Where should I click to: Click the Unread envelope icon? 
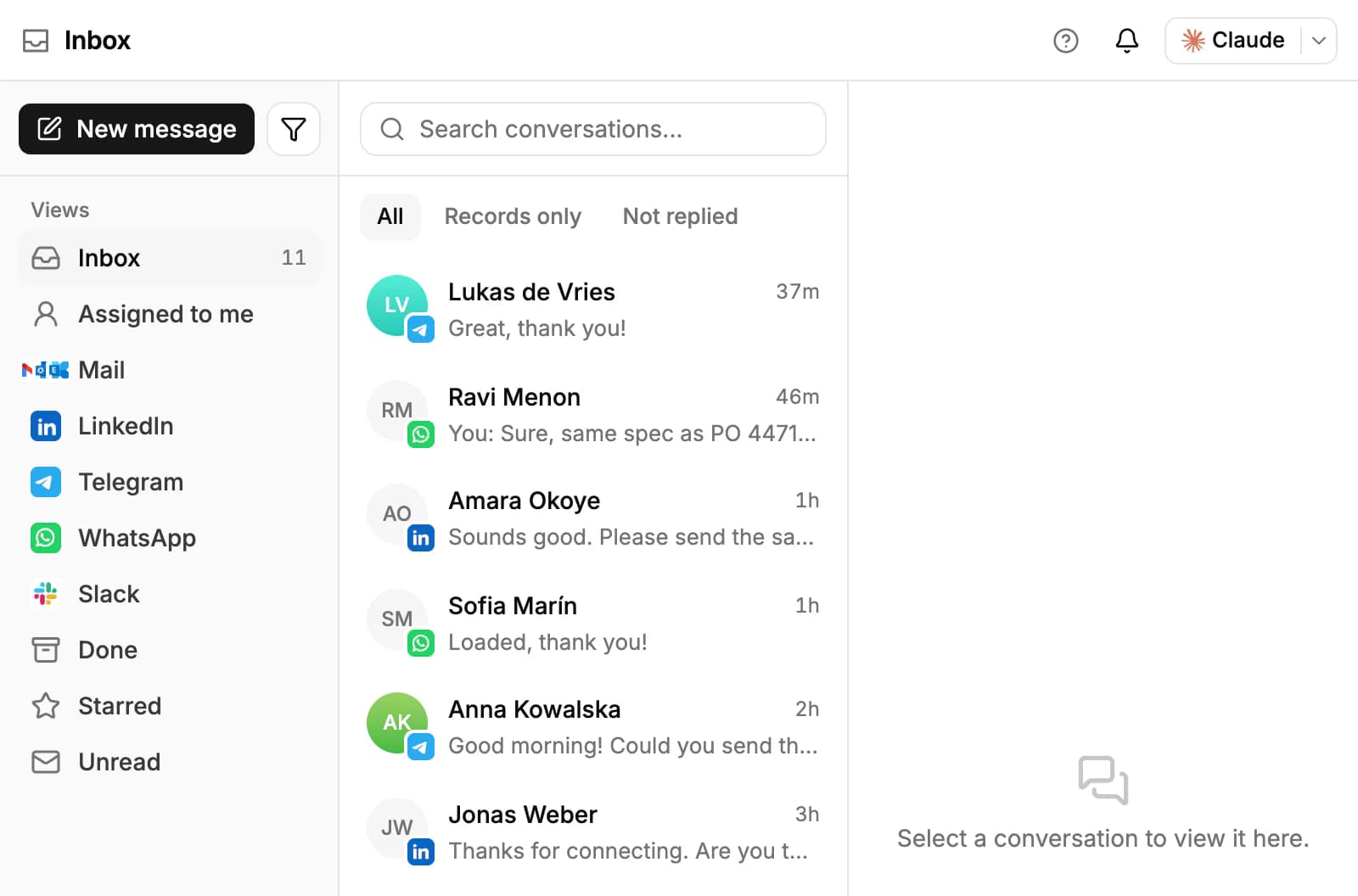click(x=46, y=762)
